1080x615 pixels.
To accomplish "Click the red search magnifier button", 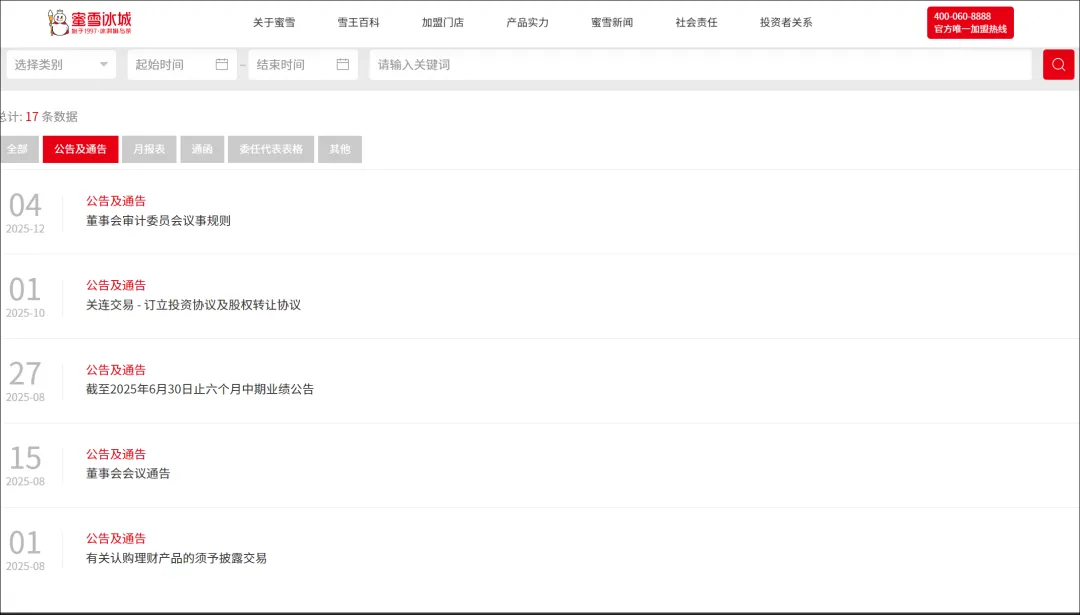I will point(1058,65).
